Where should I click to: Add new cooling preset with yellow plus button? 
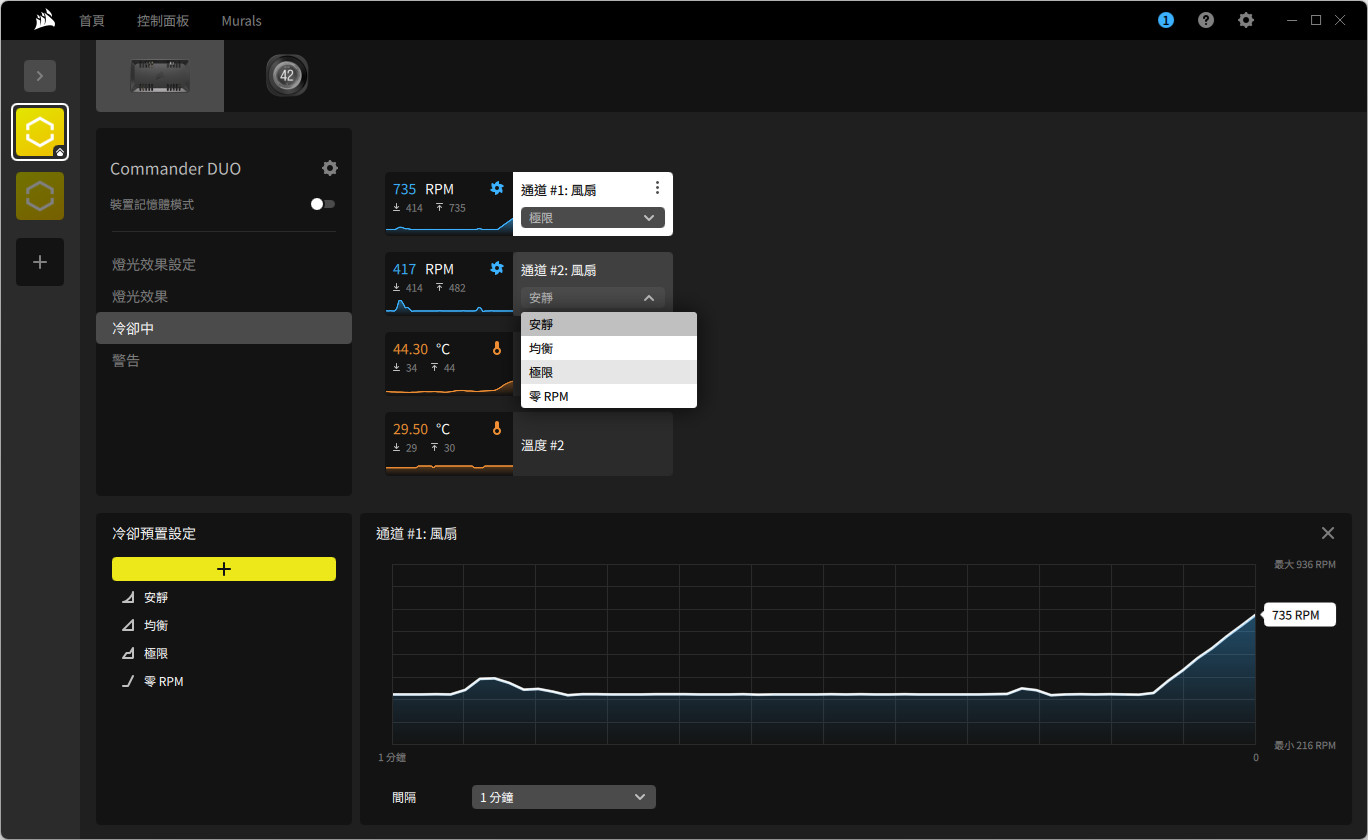[224, 569]
